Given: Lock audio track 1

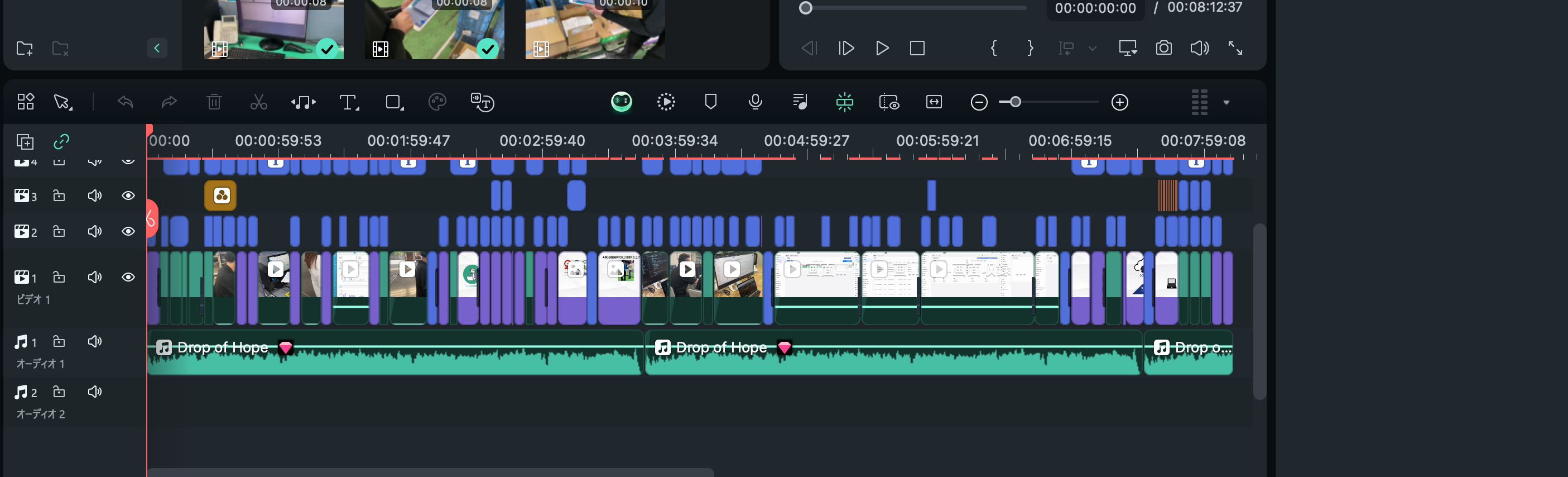Looking at the screenshot, I should [59, 341].
